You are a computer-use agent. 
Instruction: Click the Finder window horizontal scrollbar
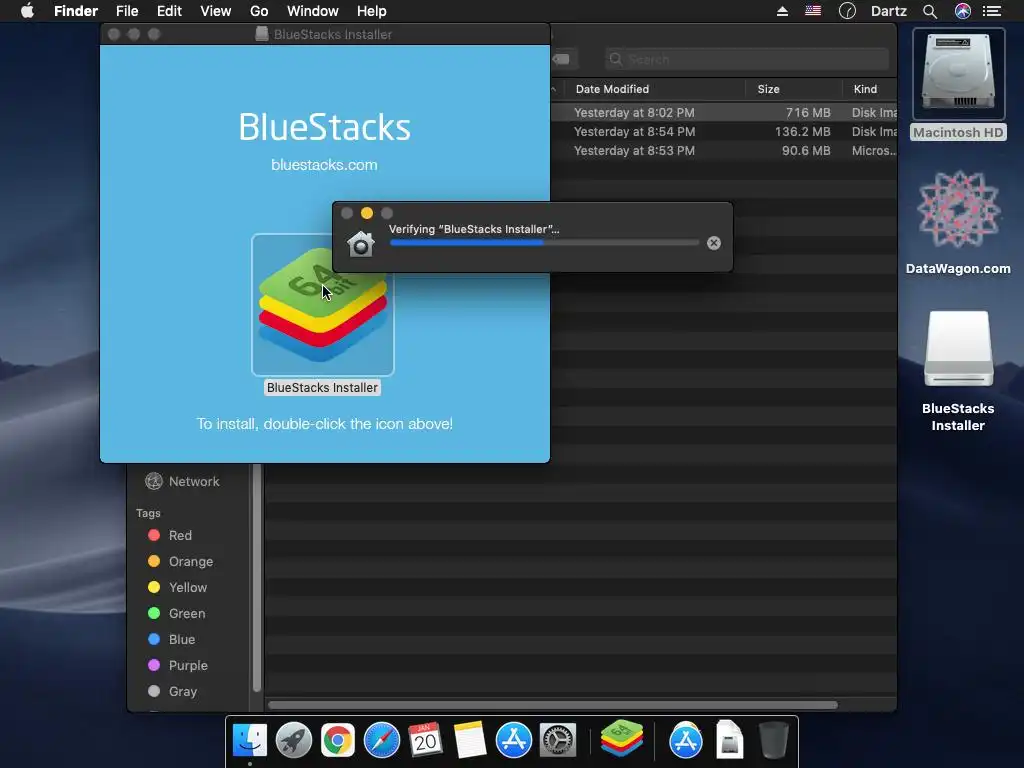[552, 705]
